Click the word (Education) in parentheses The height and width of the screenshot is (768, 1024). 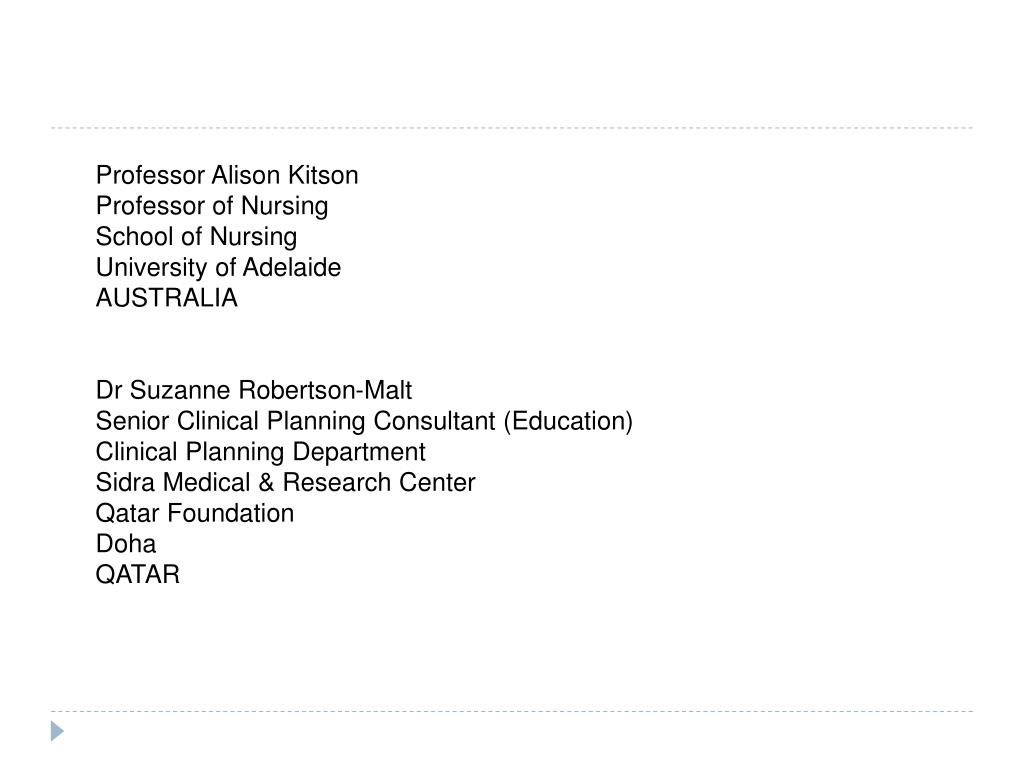(568, 421)
